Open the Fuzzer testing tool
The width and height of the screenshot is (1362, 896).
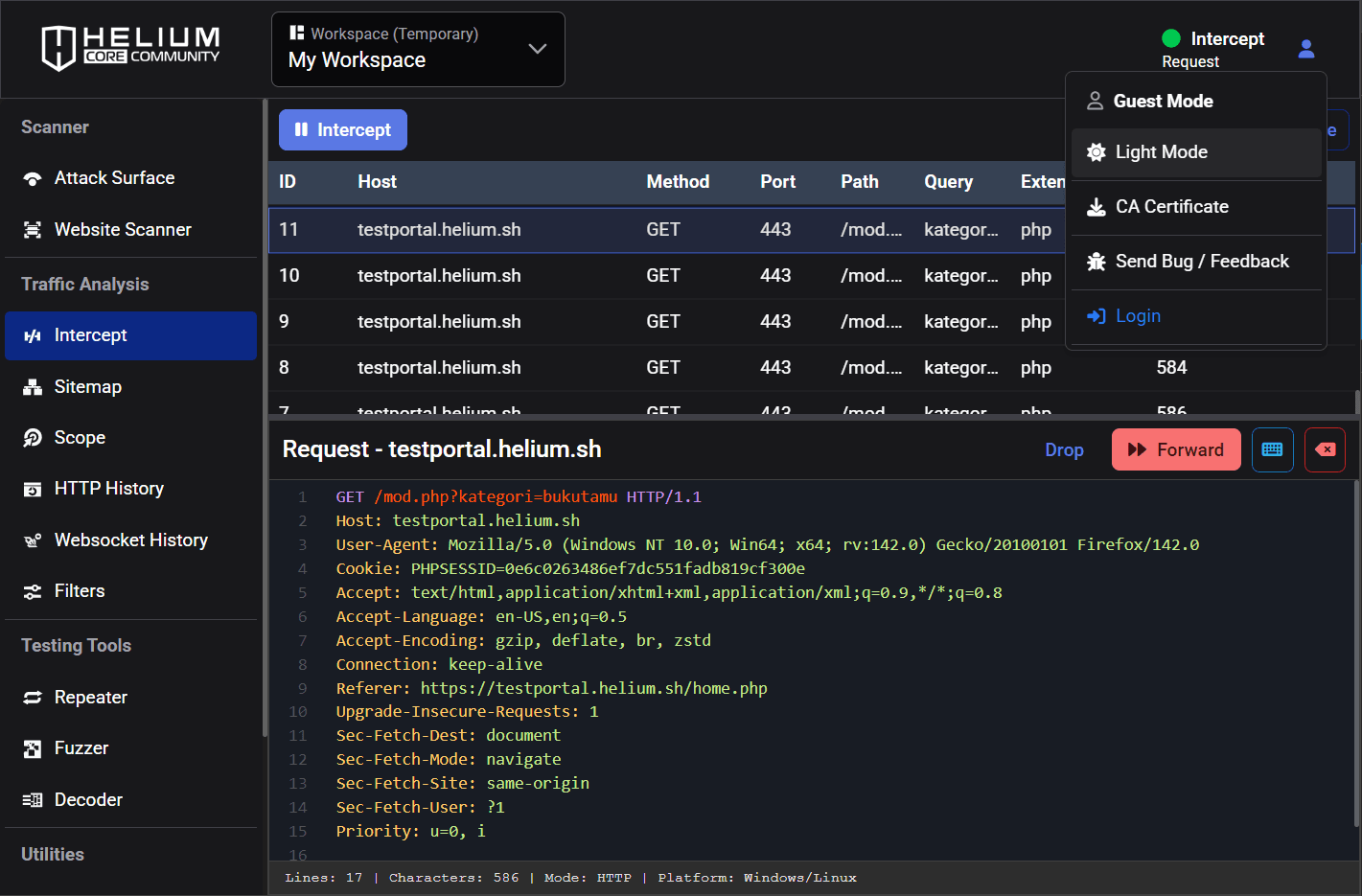(x=81, y=748)
